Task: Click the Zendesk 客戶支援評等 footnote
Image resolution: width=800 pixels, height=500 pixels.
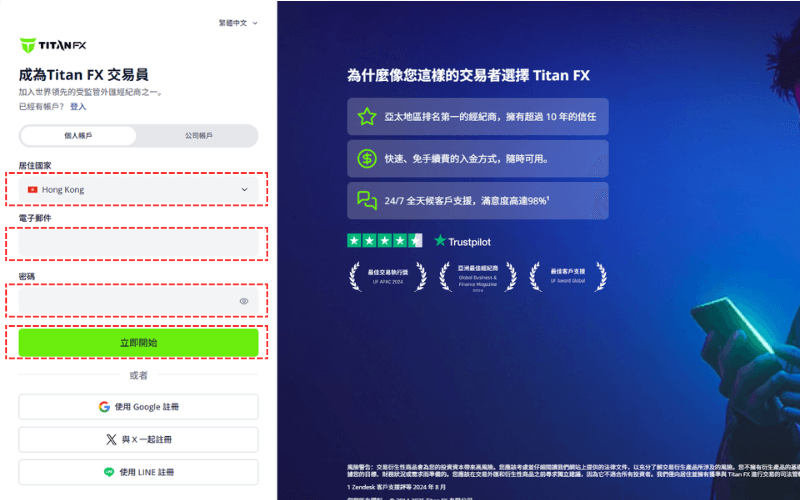Action: point(396,487)
